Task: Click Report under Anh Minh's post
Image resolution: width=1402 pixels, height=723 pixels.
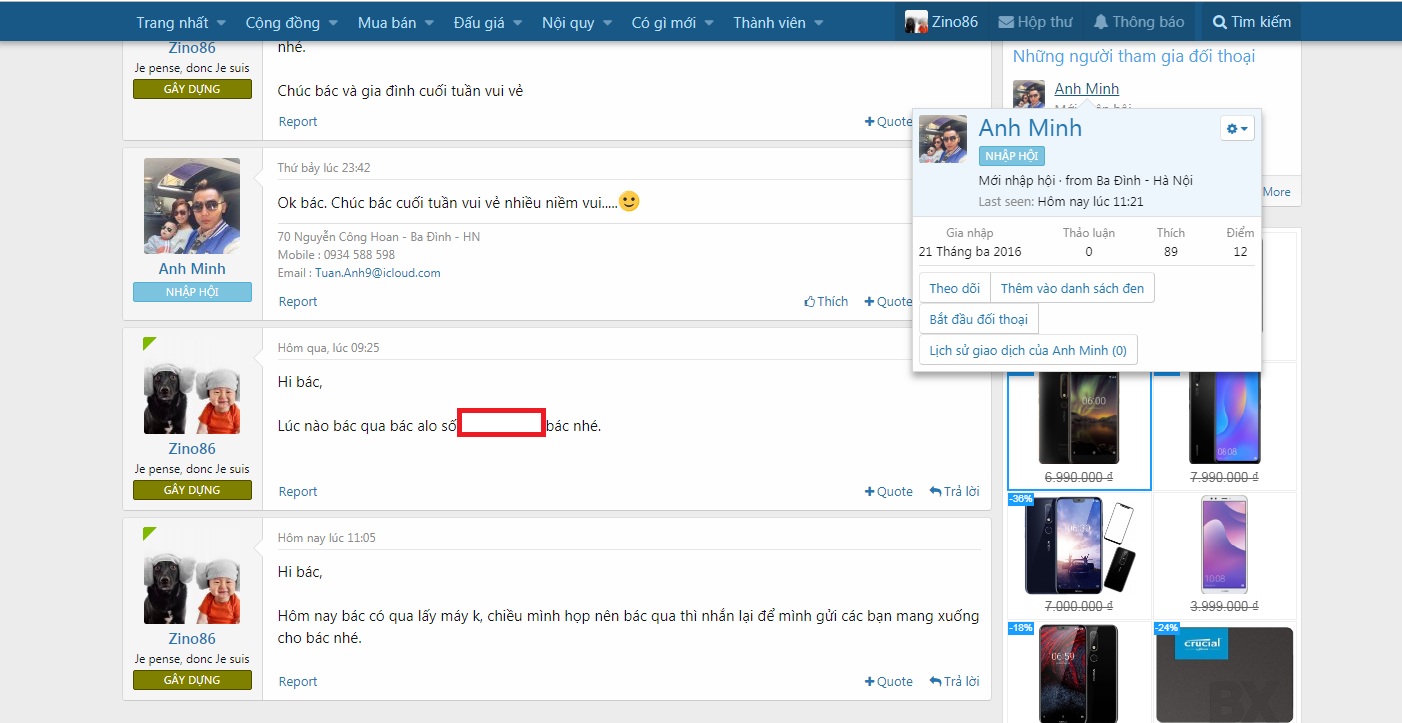Action: click(298, 301)
